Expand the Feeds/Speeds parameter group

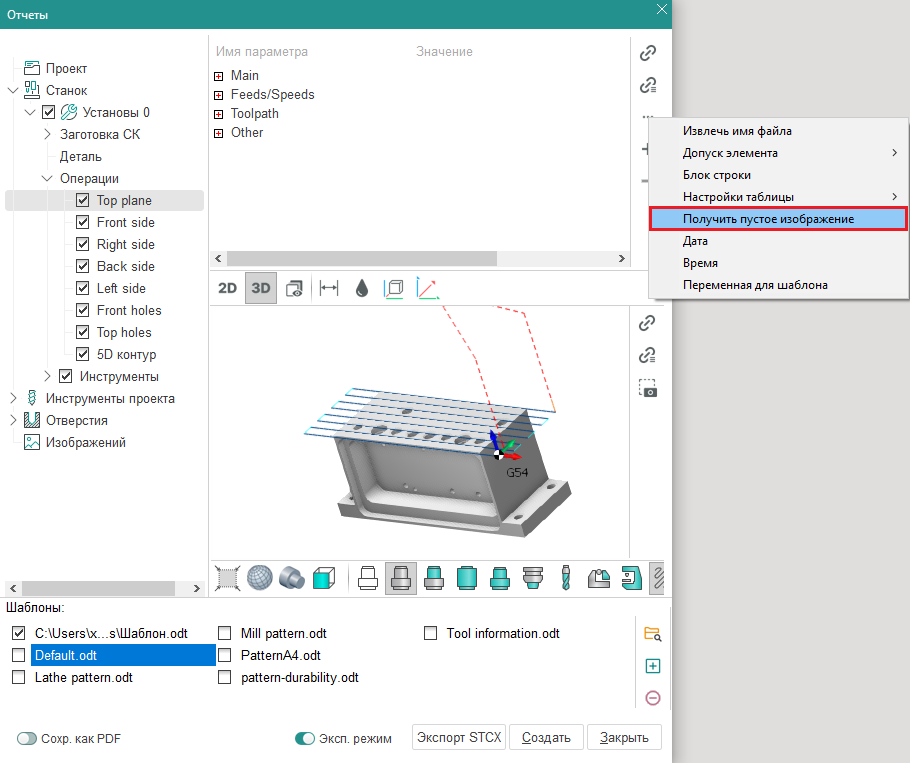(218, 95)
